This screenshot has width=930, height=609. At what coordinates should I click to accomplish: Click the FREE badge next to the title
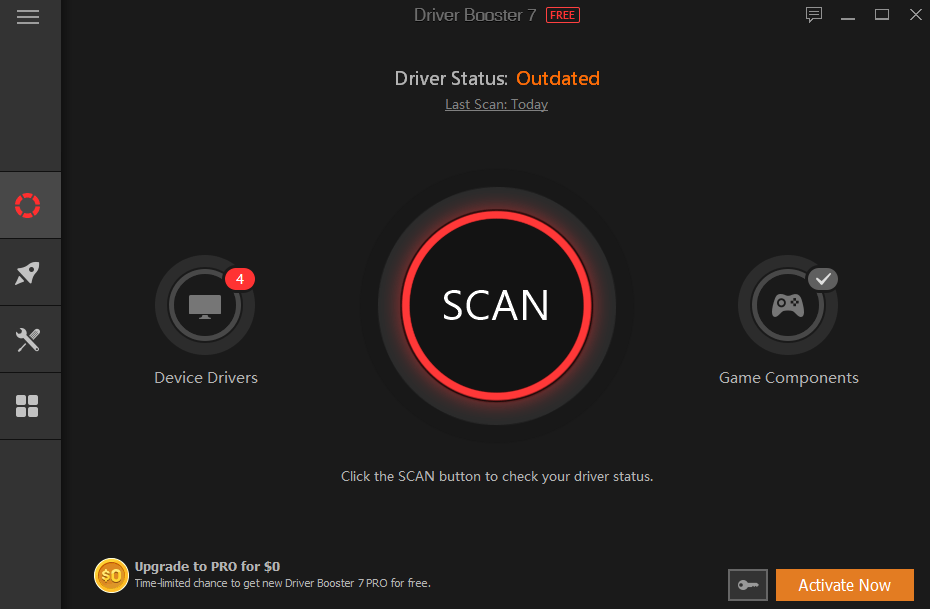562,15
